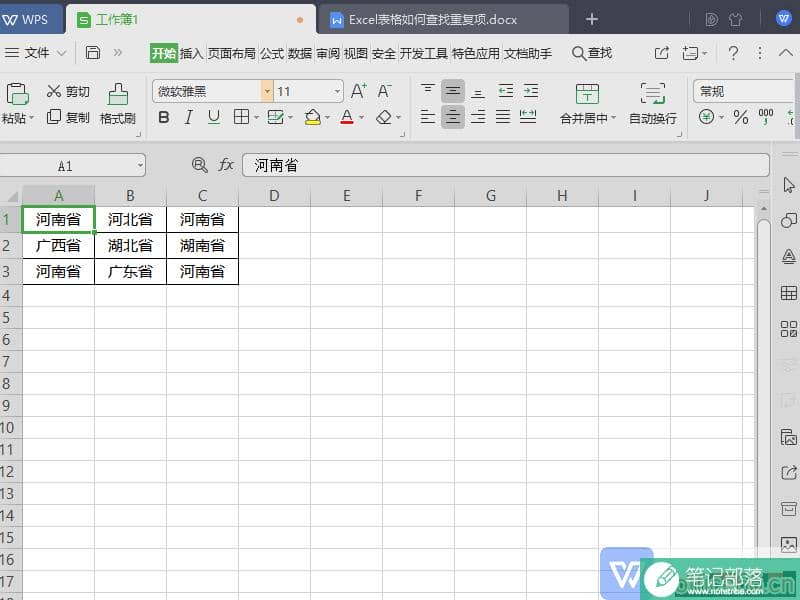800x600 pixels.
Task: Select column D header
Action: point(274,196)
